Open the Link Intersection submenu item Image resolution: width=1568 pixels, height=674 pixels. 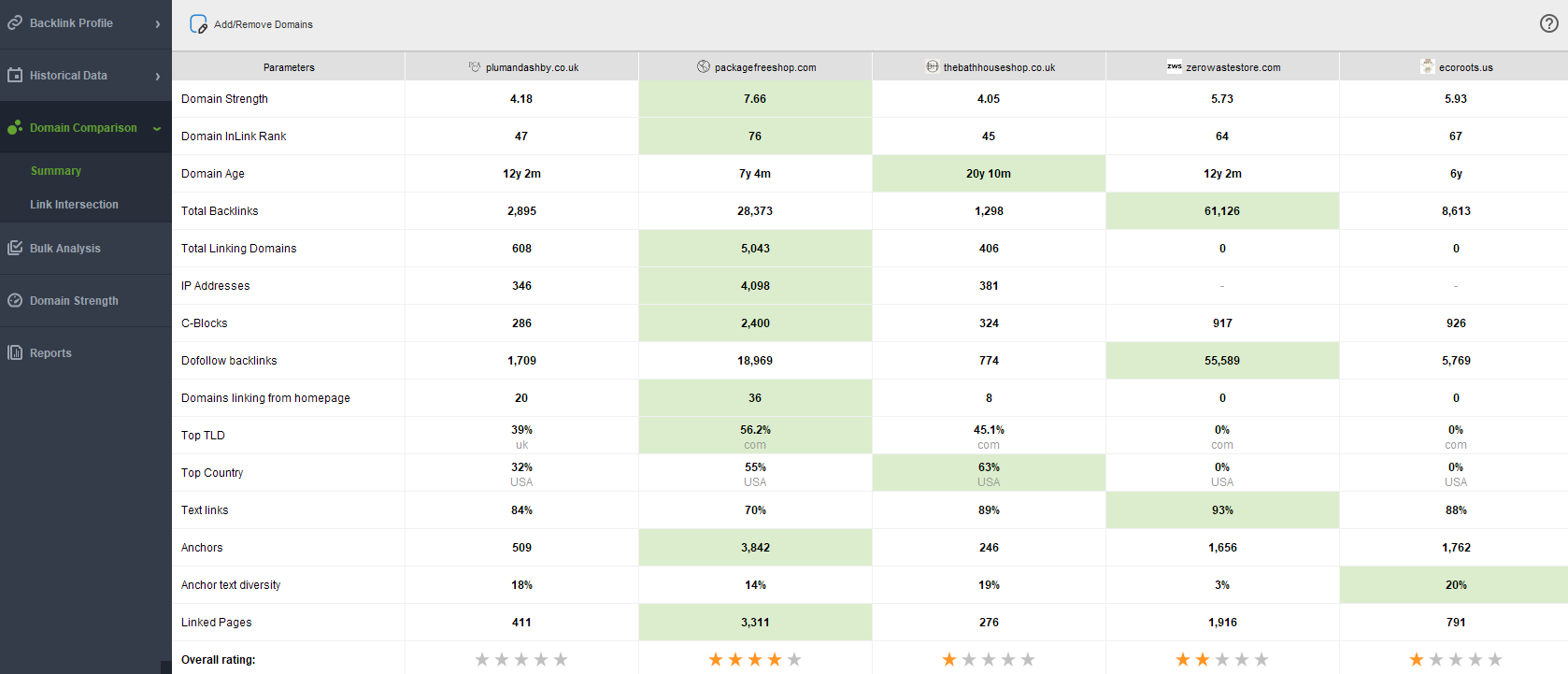click(74, 205)
